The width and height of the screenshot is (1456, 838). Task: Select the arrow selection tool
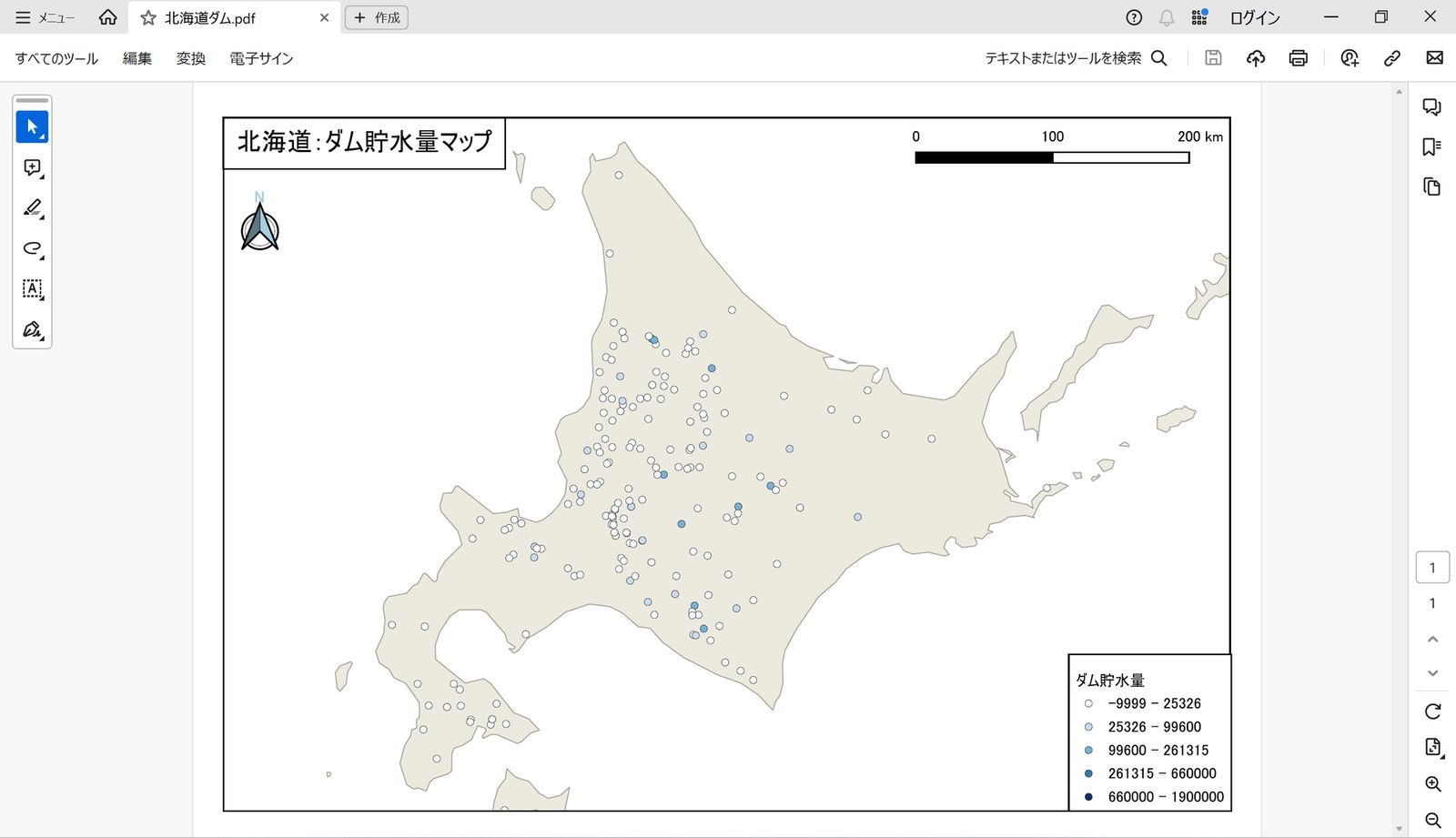[32, 127]
